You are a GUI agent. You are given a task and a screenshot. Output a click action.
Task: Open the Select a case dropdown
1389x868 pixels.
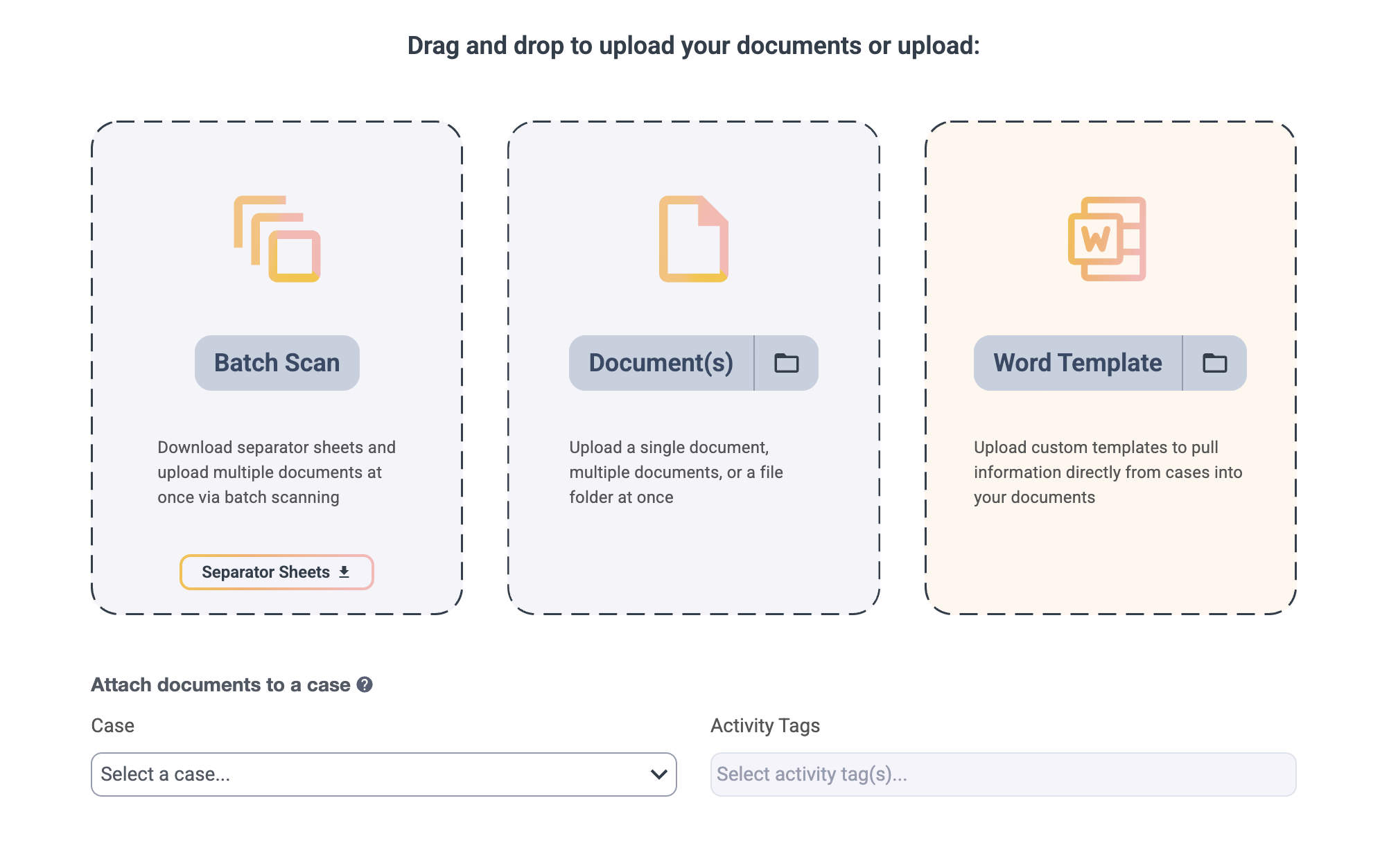pyautogui.click(x=384, y=774)
